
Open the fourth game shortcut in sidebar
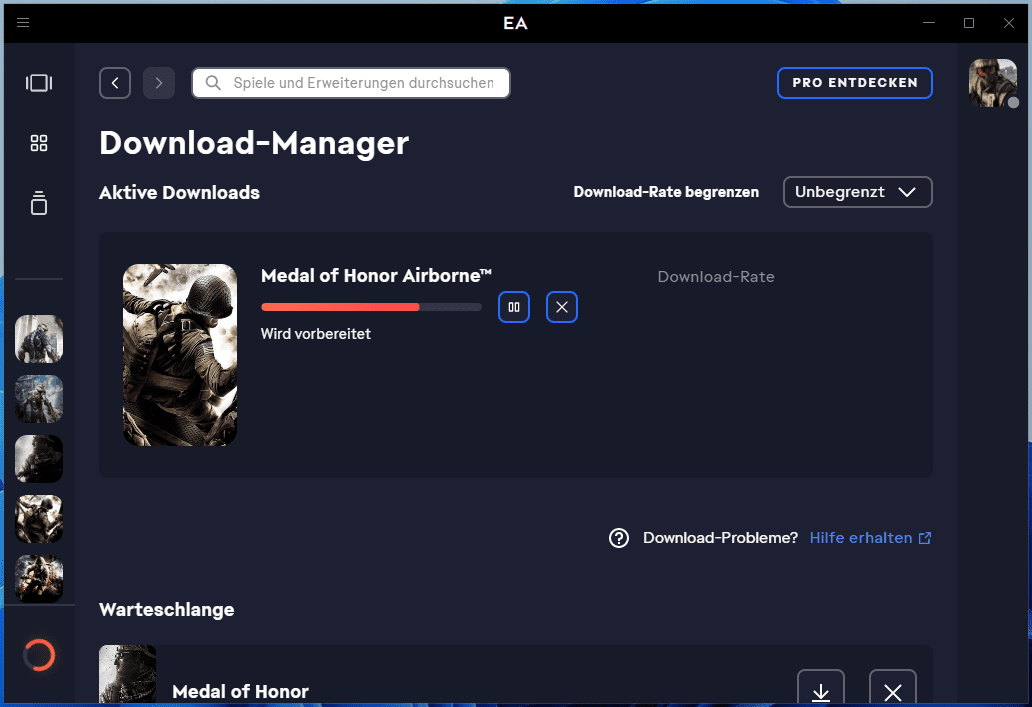pos(39,519)
